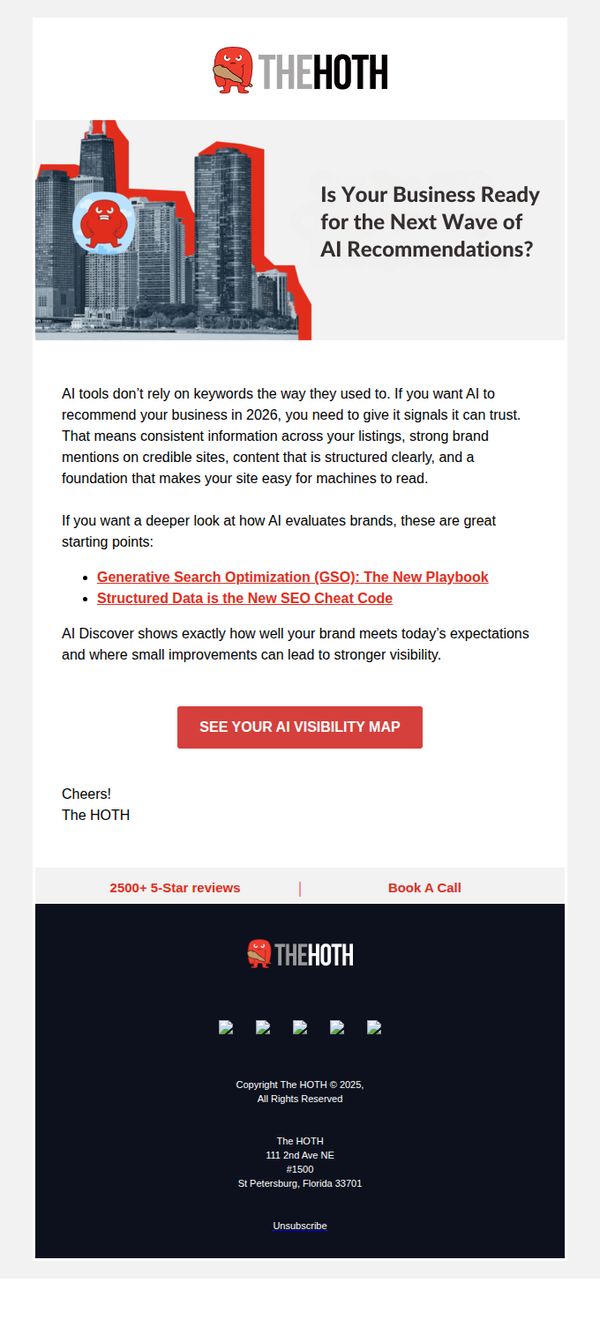Click the St Petersburg, Florida address line
Screen dimensions: 600x1342
pyautogui.click(x=300, y=1183)
